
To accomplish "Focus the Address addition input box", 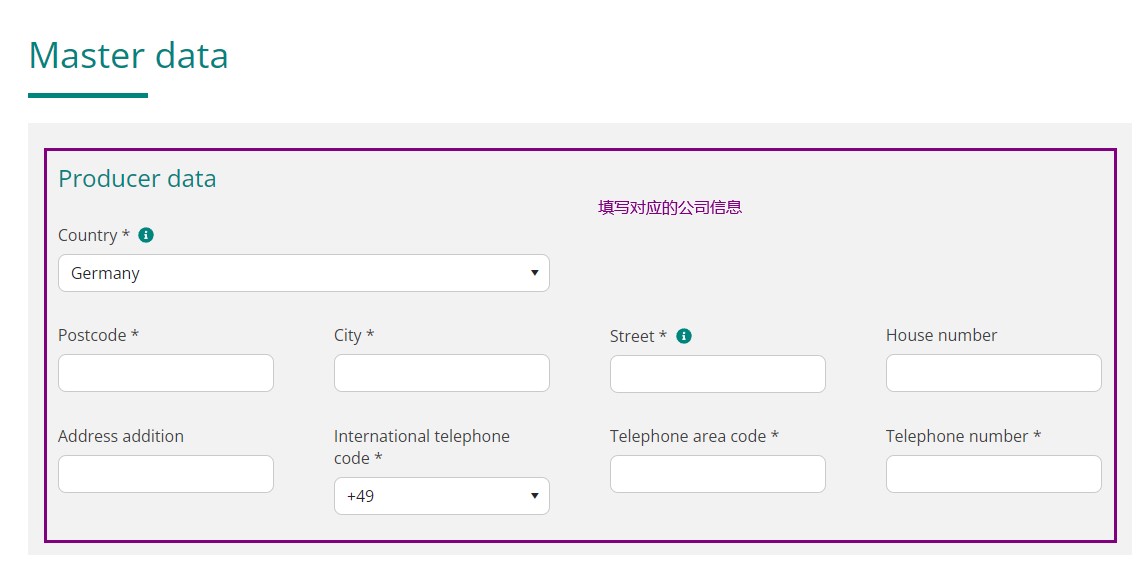I will tap(166, 474).
